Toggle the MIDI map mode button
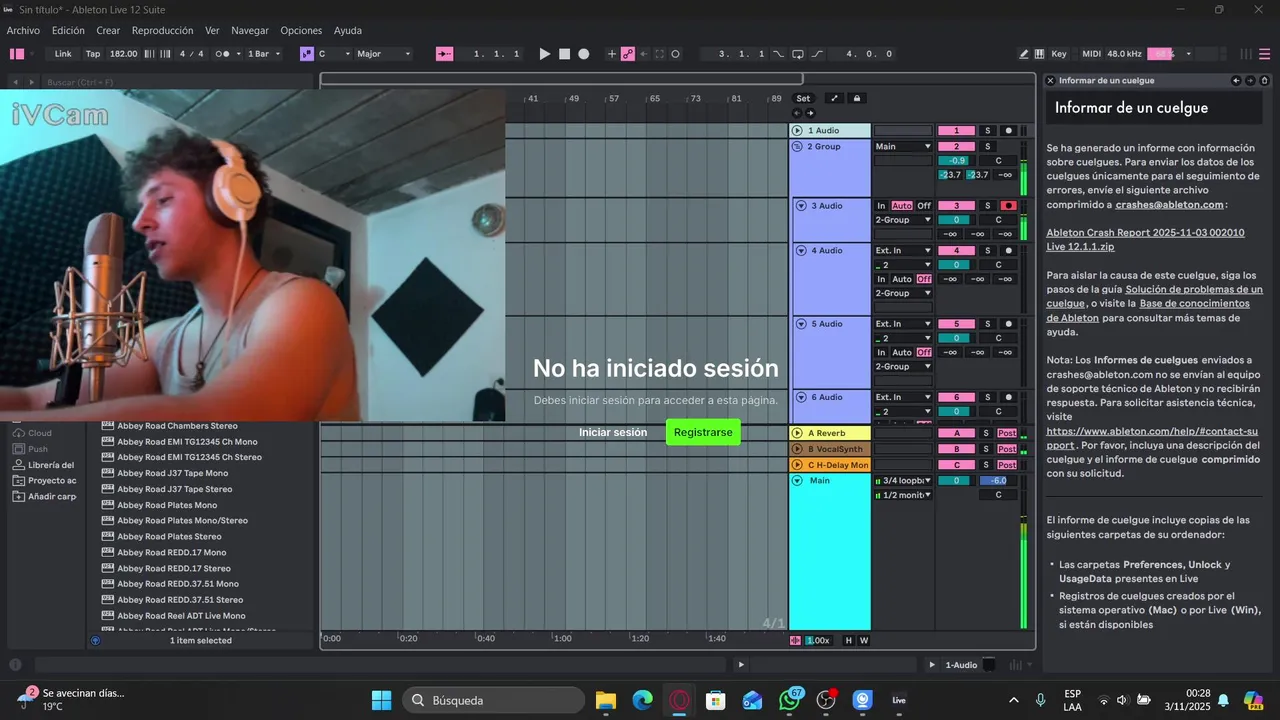The width and height of the screenshot is (1280, 720). pos(1091,54)
